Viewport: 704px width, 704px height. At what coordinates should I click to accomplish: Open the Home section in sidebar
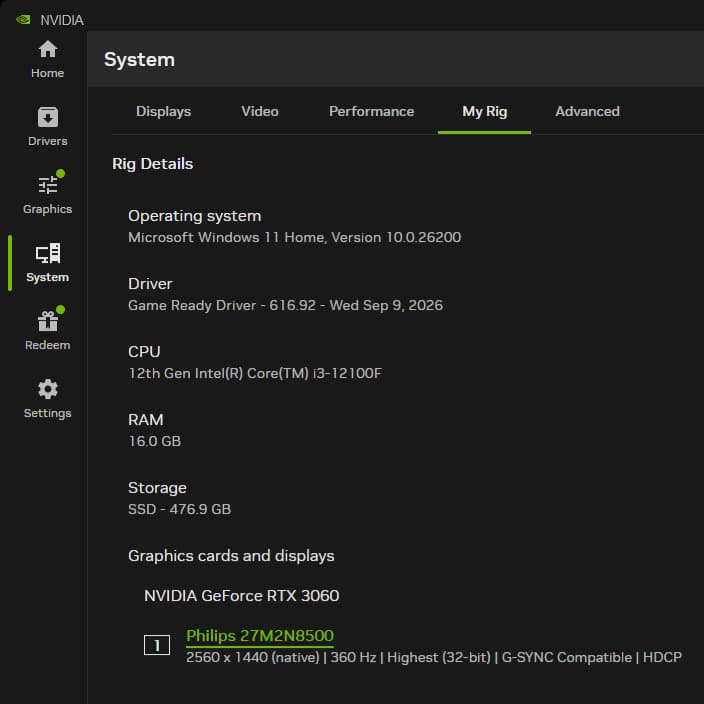[47, 60]
